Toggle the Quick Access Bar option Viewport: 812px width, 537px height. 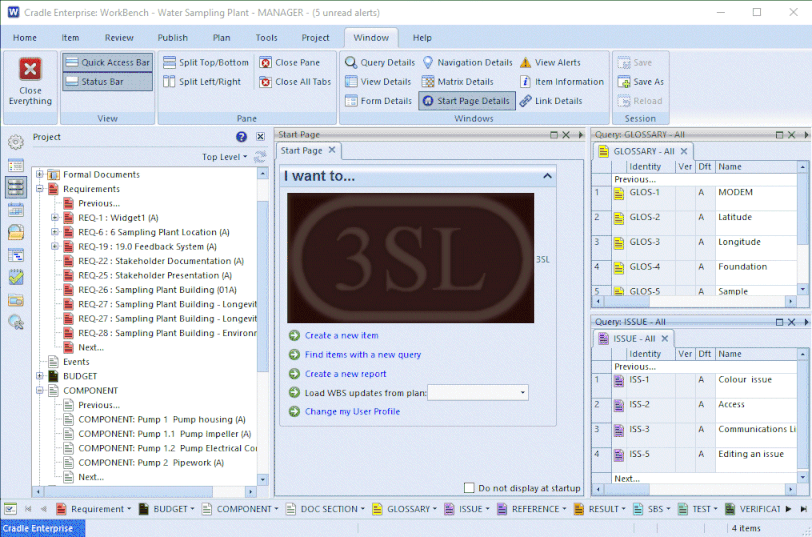click(x=108, y=63)
